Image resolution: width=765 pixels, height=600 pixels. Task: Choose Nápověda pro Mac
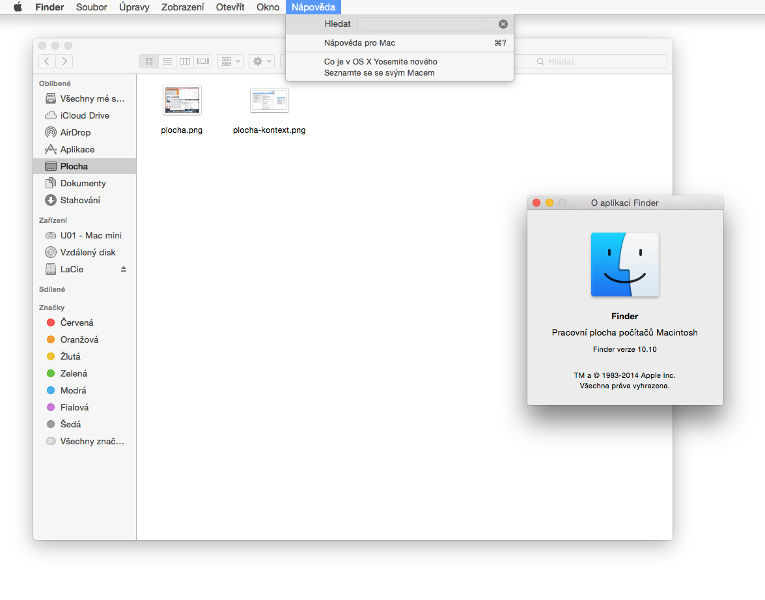tap(400, 43)
